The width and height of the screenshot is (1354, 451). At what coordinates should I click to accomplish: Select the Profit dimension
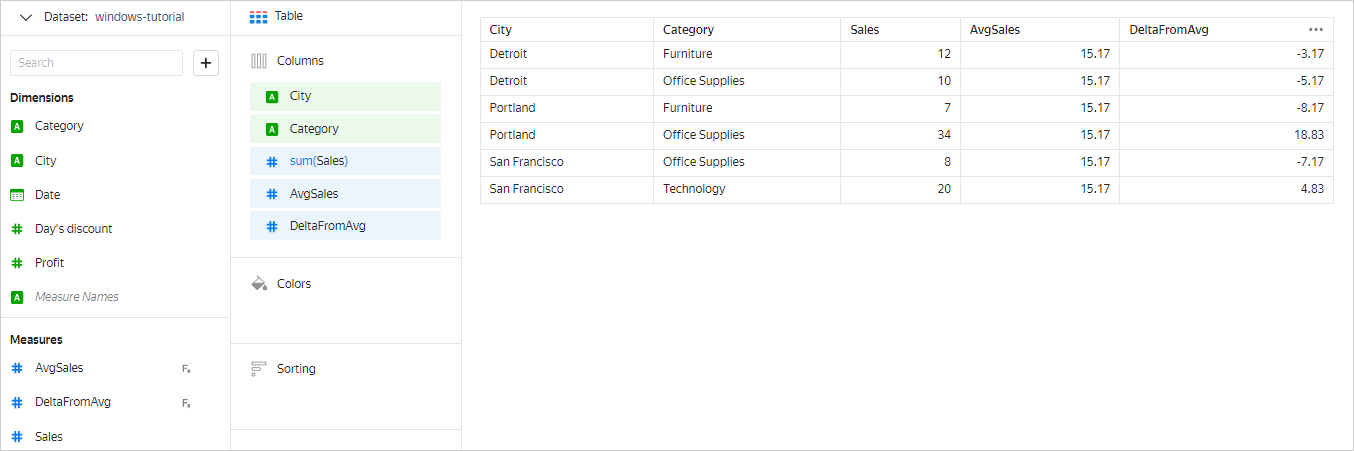click(x=49, y=263)
